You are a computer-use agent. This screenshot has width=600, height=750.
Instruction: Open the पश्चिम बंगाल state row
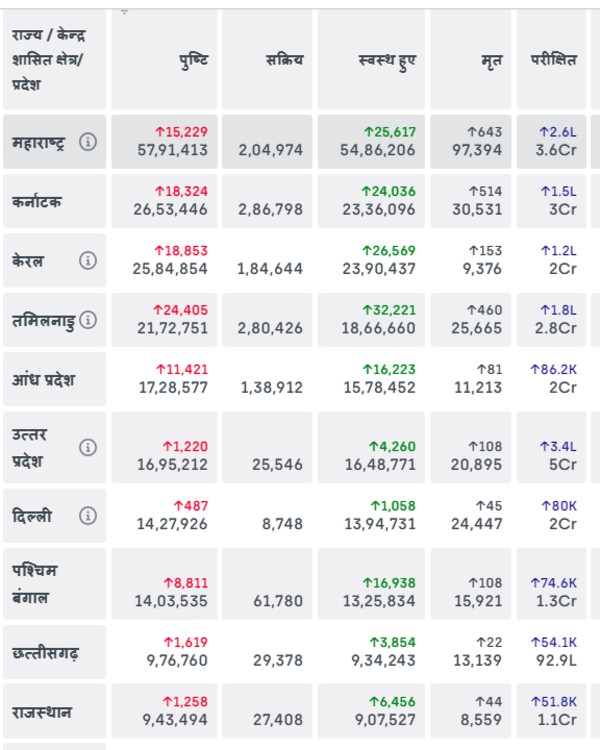(38, 584)
